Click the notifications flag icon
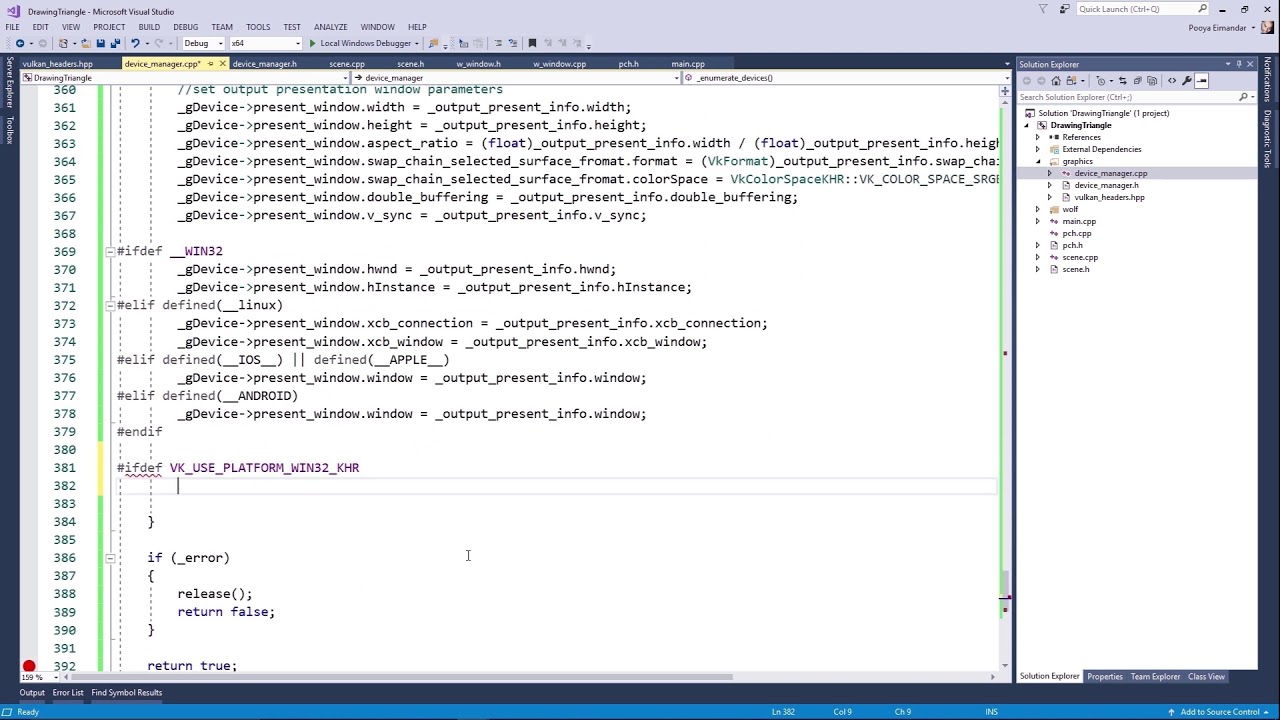Screen dimensions: 1280x720 click(1043, 9)
